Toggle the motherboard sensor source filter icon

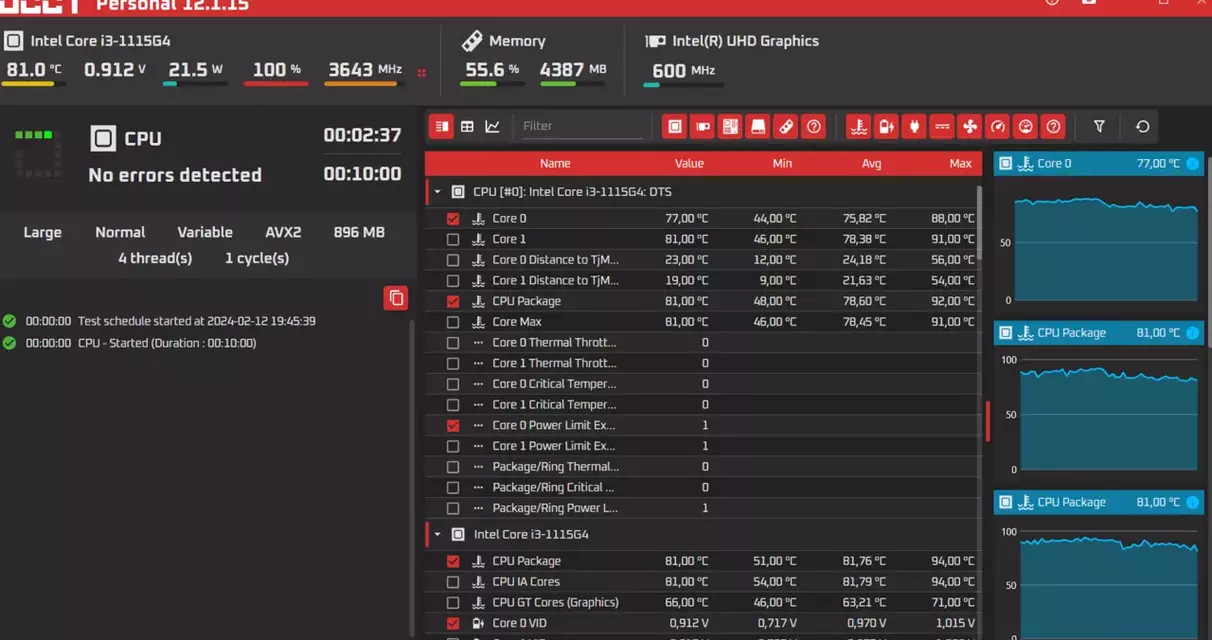click(730, 126)
